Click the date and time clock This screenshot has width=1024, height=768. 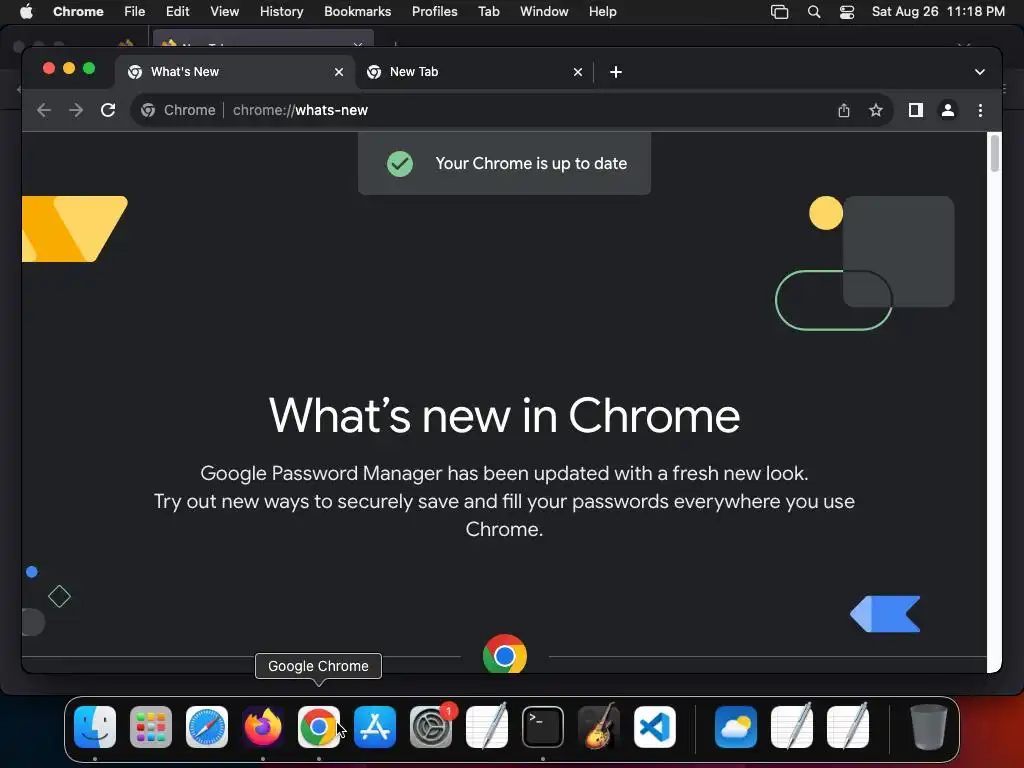[x=938, y=12]
